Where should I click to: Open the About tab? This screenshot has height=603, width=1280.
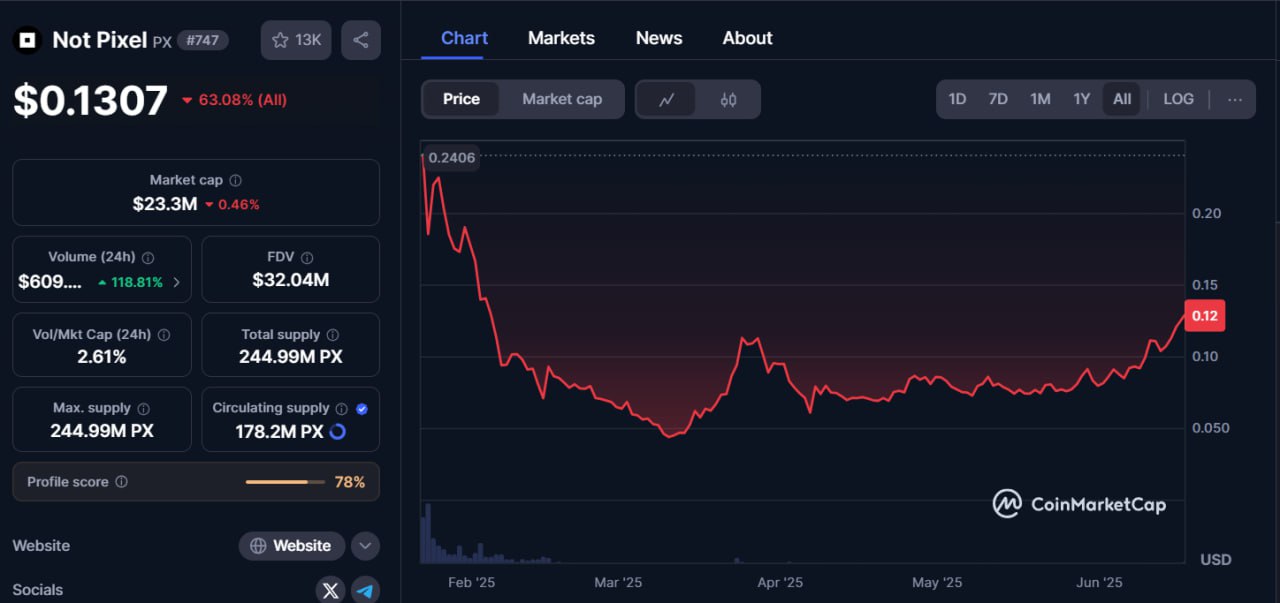(747, 38)
